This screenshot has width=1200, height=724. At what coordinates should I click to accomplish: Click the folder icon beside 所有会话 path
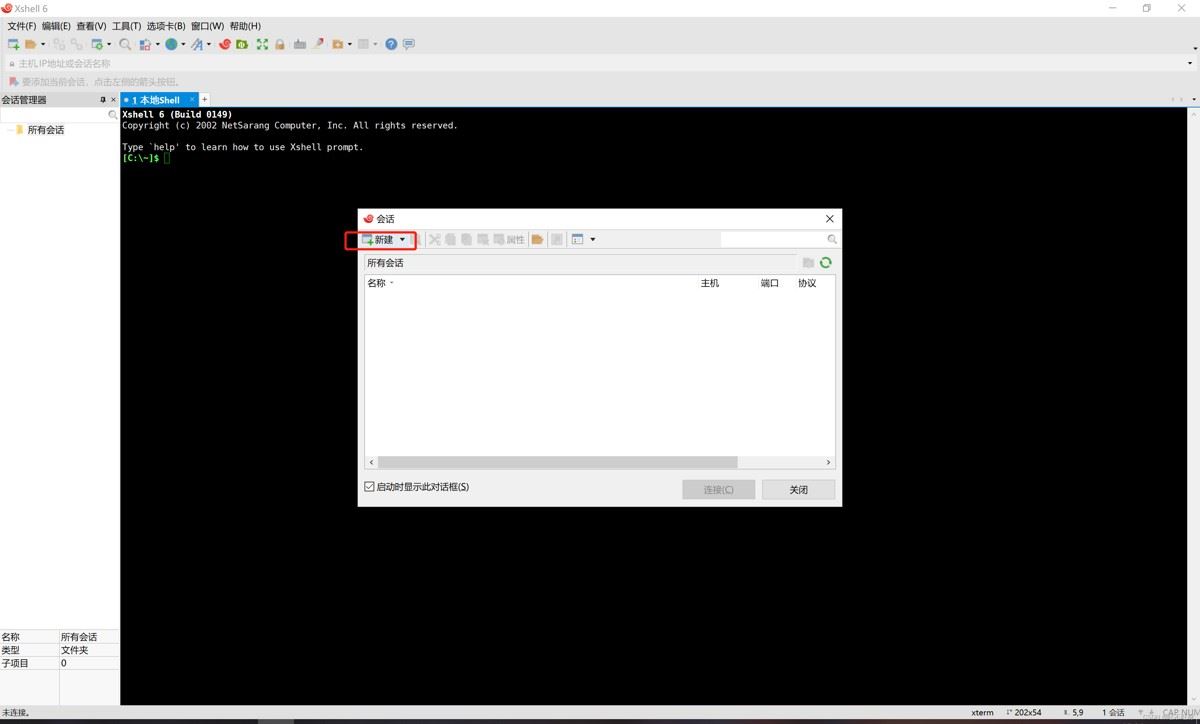coord(808,263)
